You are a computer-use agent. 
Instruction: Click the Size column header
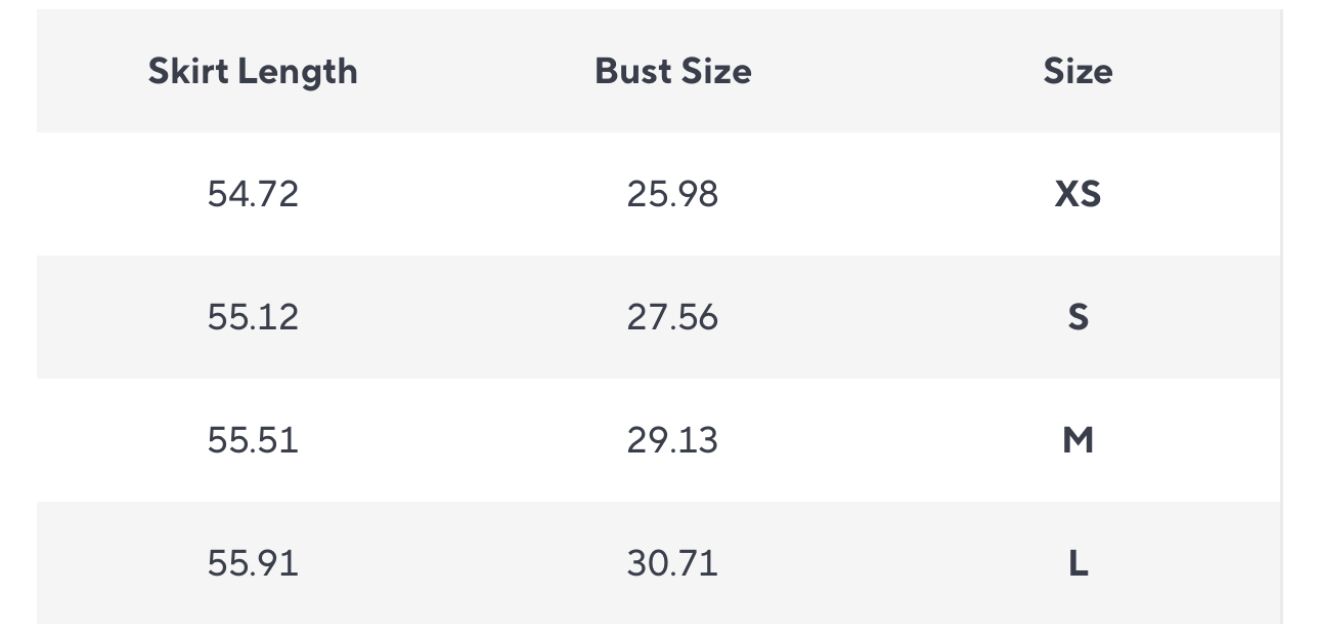pyautogui.click(x=1078, y=71)
